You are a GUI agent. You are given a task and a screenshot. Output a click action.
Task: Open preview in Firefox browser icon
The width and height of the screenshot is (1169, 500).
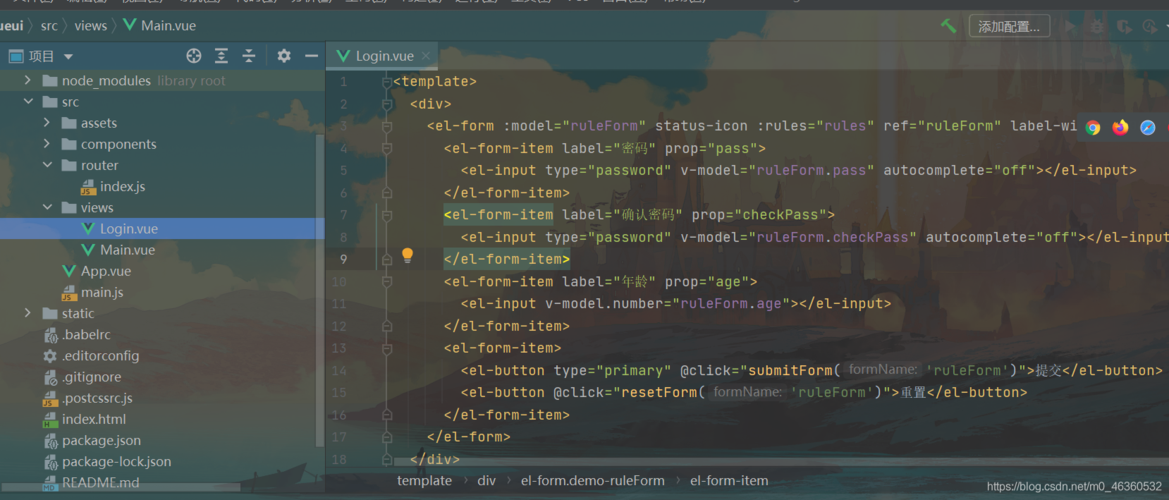click(1121, 127)
